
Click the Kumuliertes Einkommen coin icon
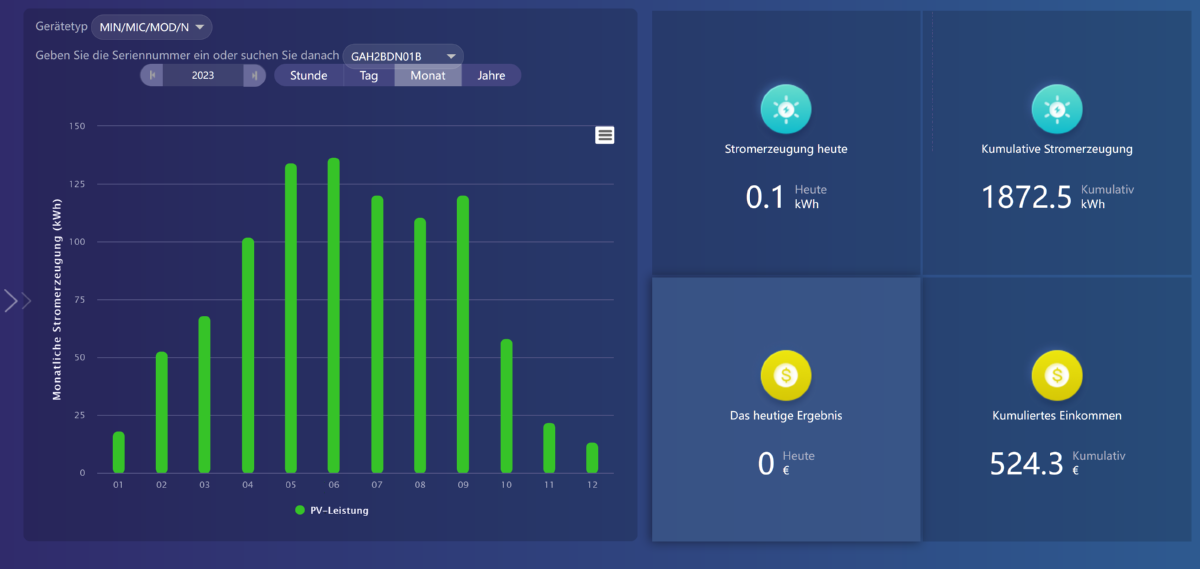point(1056,375)
